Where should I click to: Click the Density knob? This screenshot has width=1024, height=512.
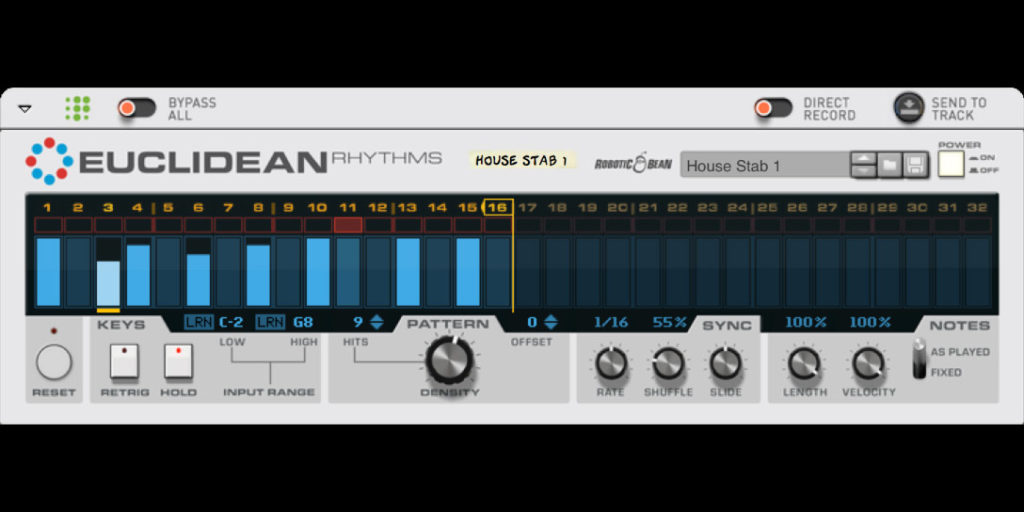[449, 361]
